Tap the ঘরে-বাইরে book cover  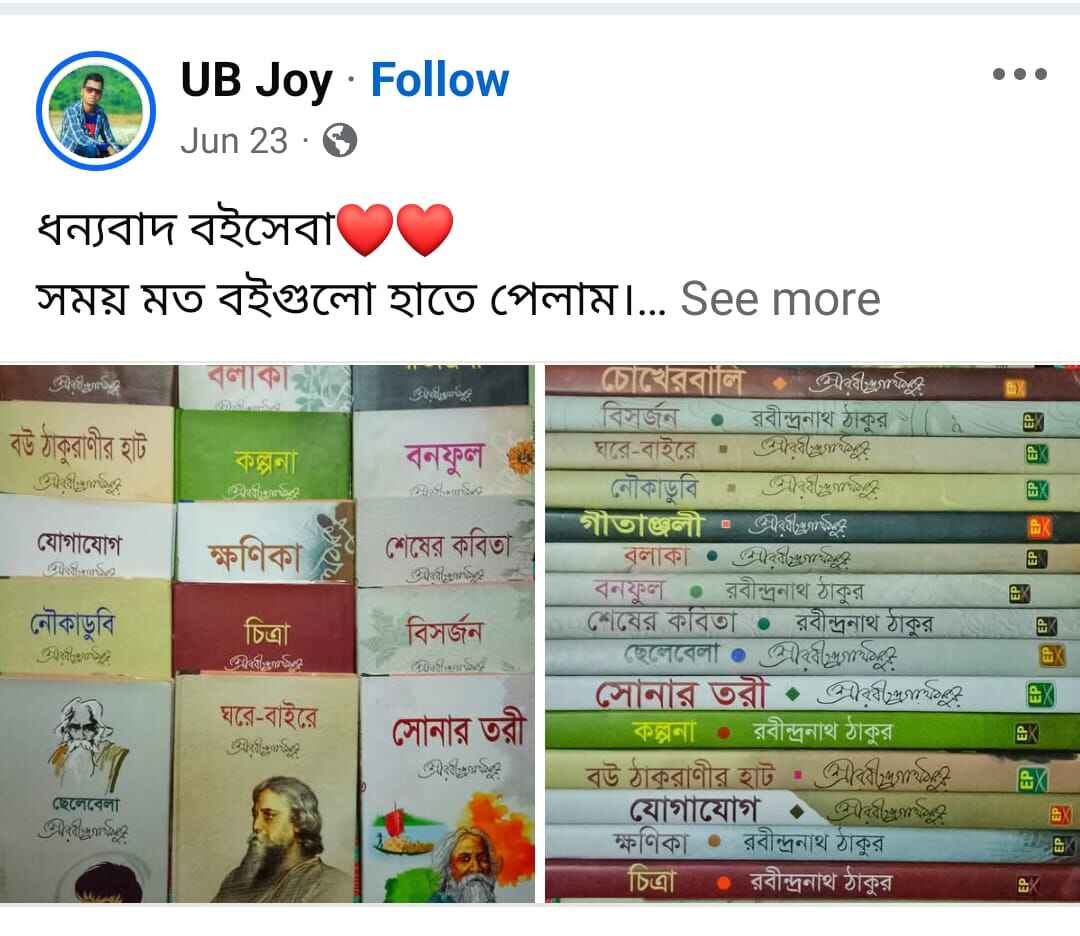coord(267,789)
